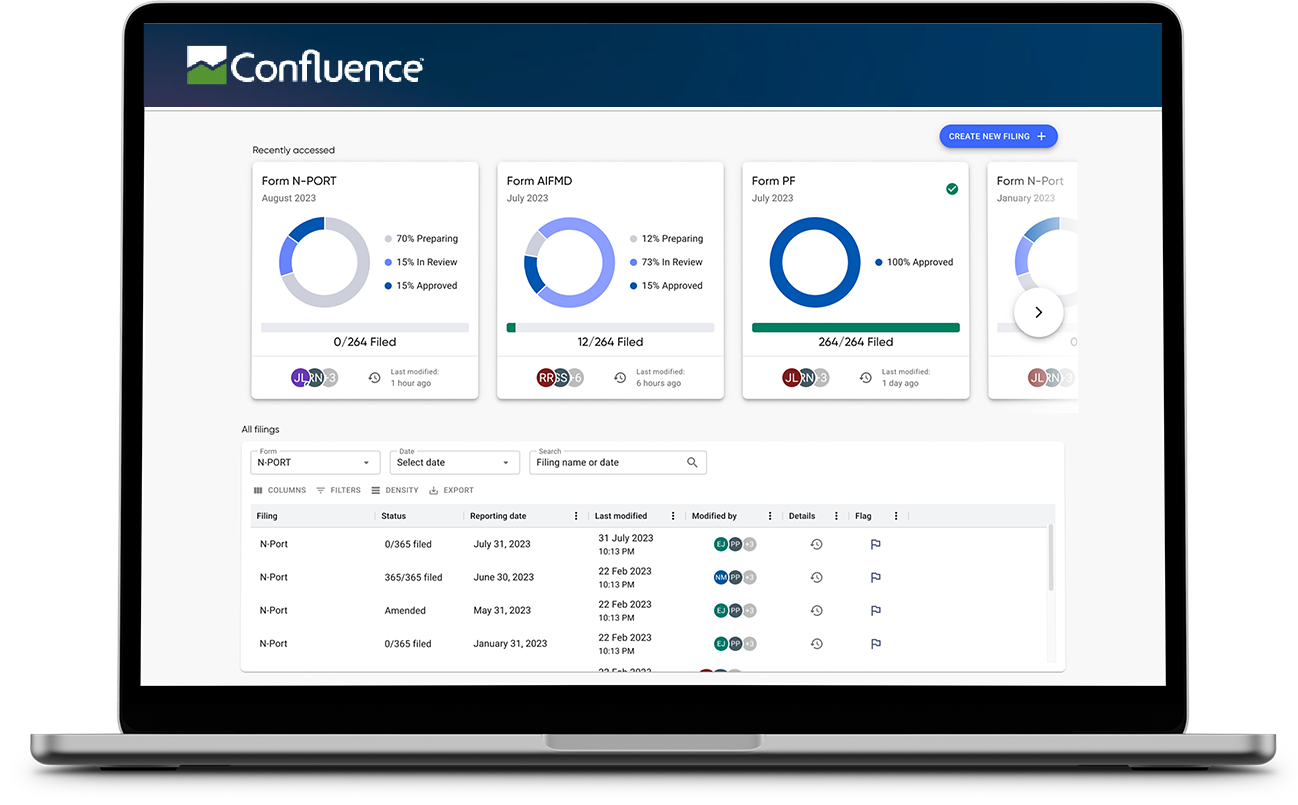The image size is (1298, 805).
Task: Click the Form PF filed progress bar
Action: 855,327
